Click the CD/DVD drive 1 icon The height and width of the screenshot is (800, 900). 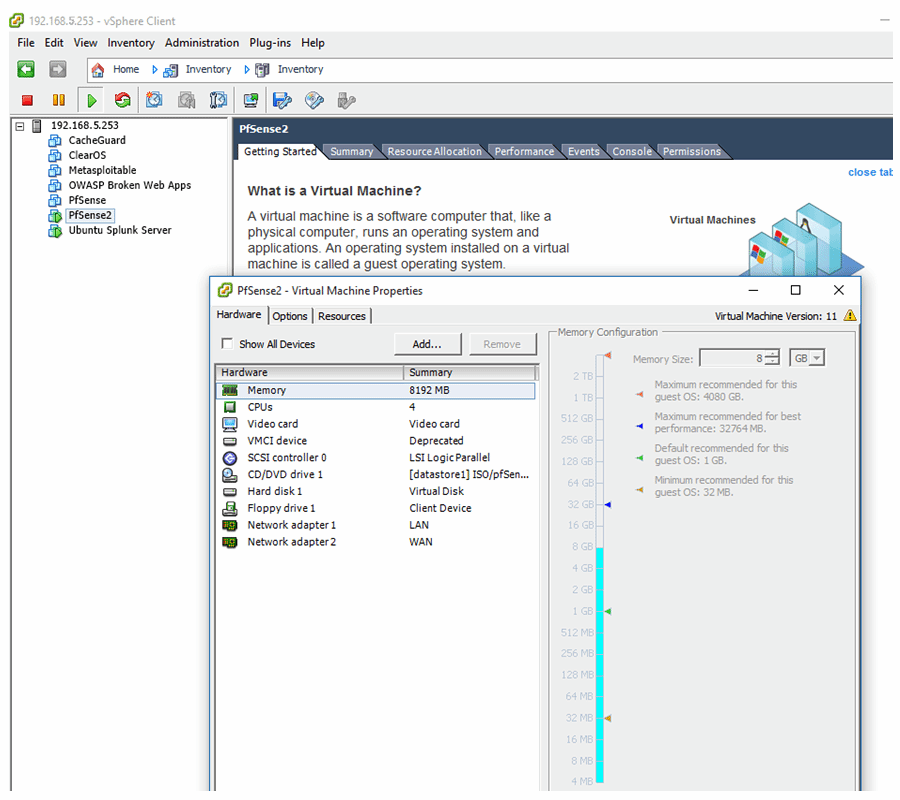pos(230,475)
